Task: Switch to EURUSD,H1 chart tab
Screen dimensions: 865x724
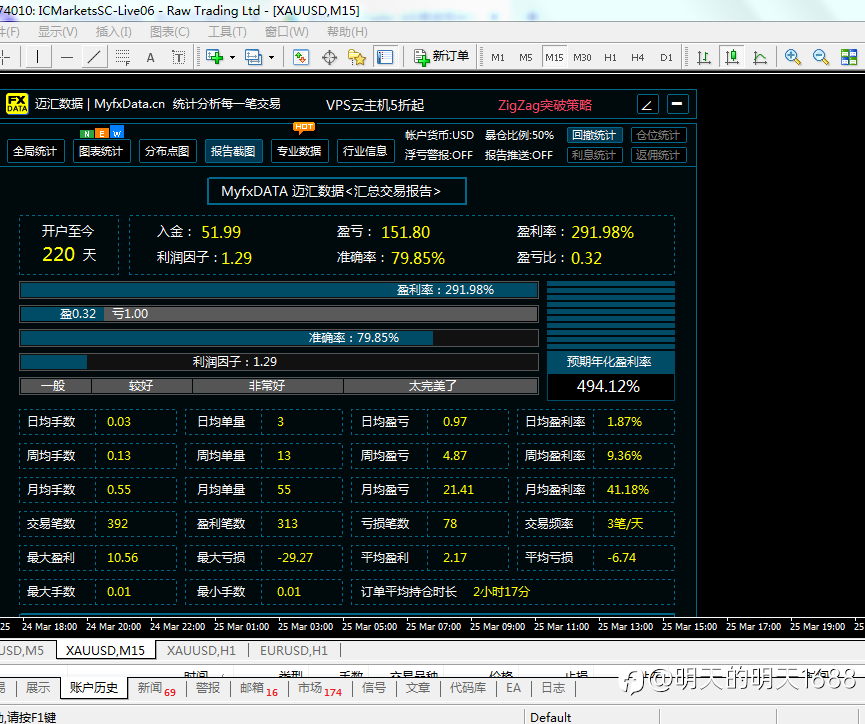Action: [294, 650]
